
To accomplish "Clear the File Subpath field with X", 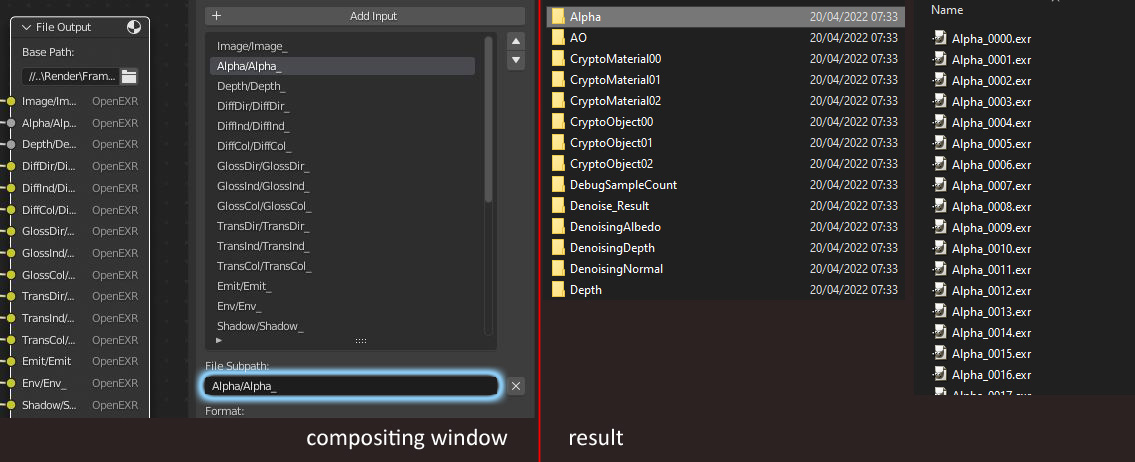I will tap(515, 386).
